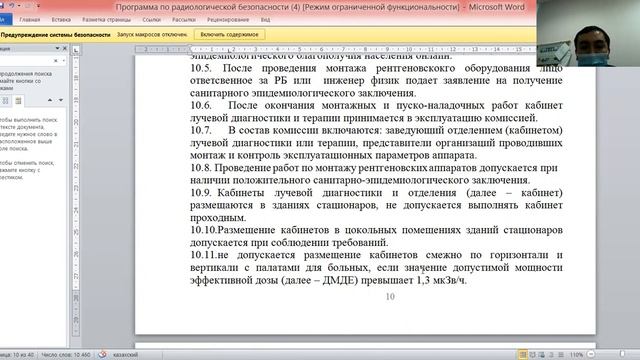Viewport: 640px width, 360px height.
Task: Click the word ДМДЕ in the document
Action: 338,280
